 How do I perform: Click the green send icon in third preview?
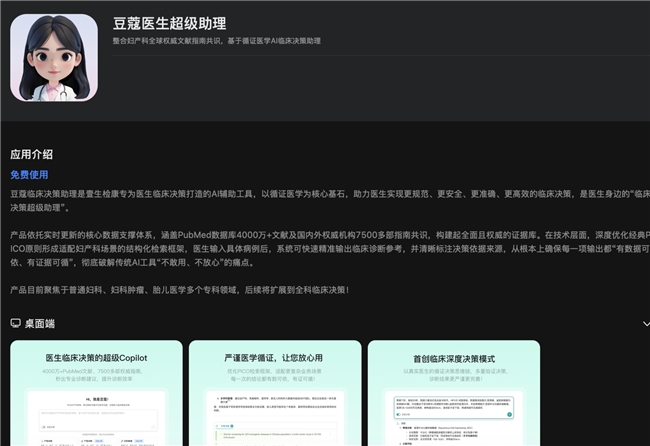[509, 413]
